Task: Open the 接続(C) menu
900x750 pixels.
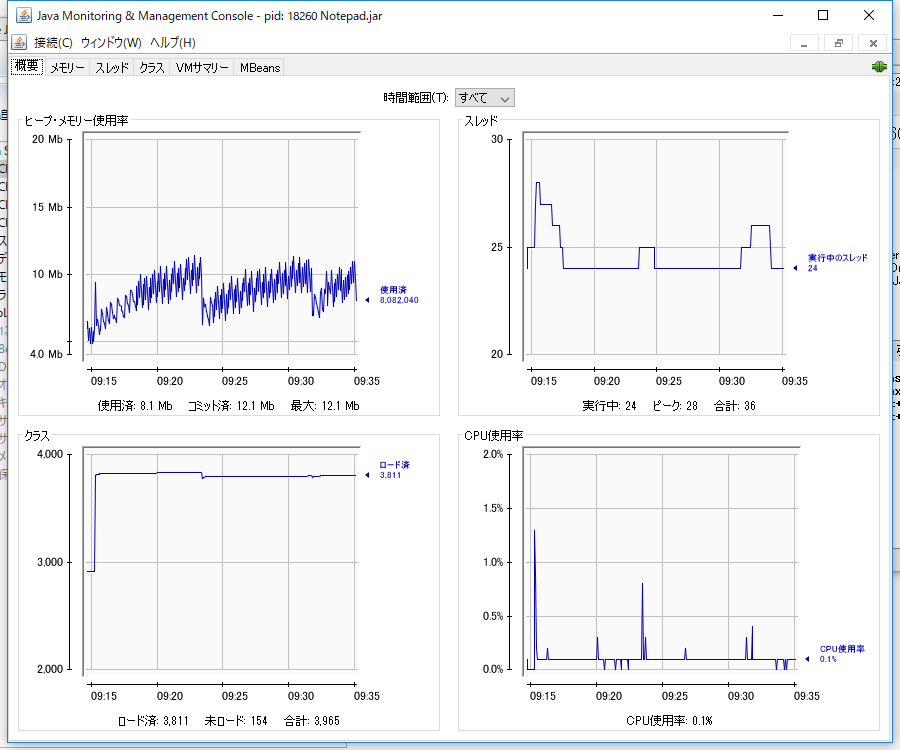Action: click(53, 42)
